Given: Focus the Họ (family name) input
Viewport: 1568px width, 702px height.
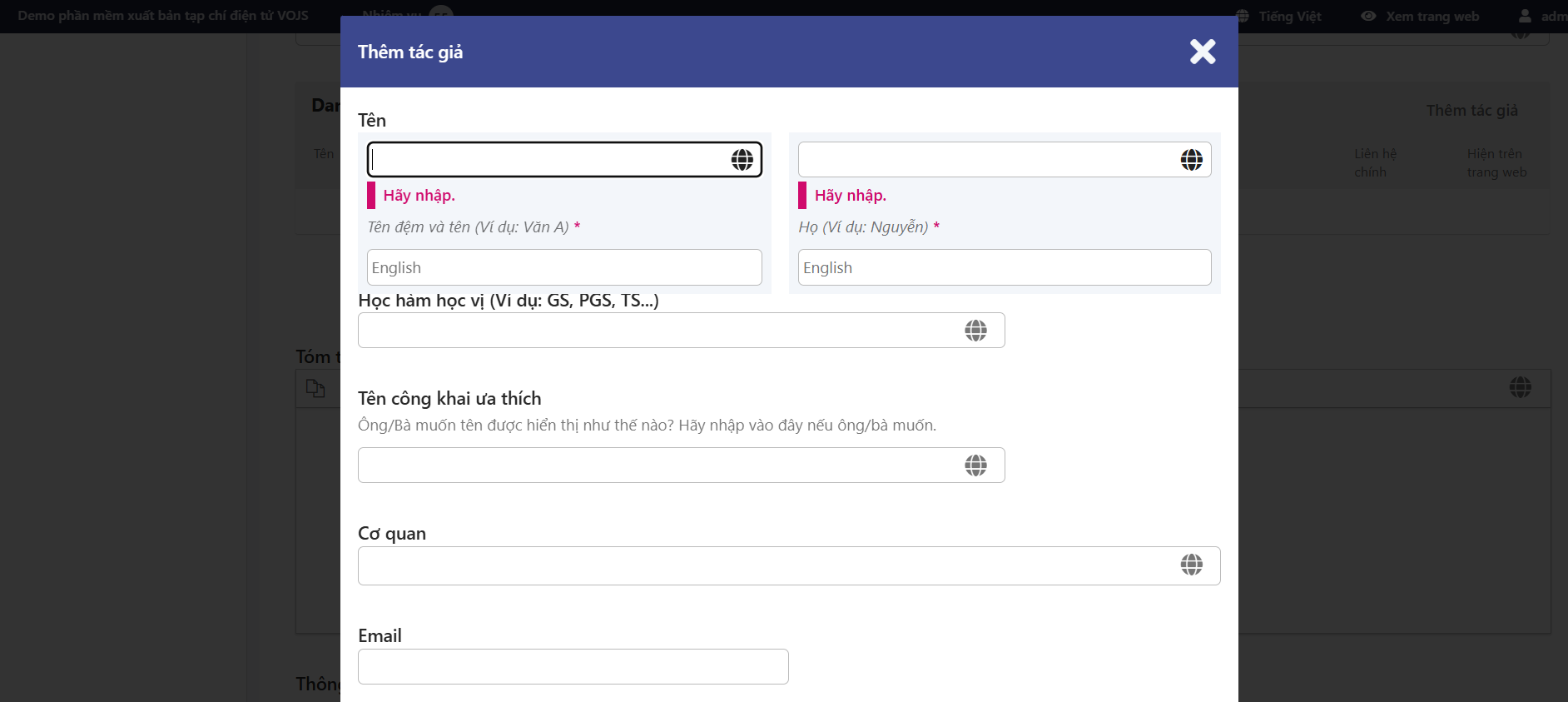Looking at the screenshot, I should (986, 160).
